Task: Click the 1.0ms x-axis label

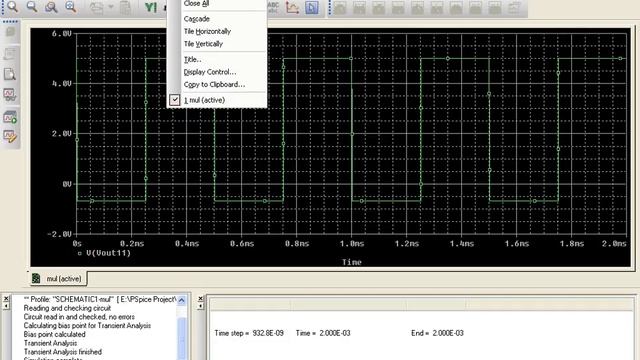Action: [x=352, y=244]
